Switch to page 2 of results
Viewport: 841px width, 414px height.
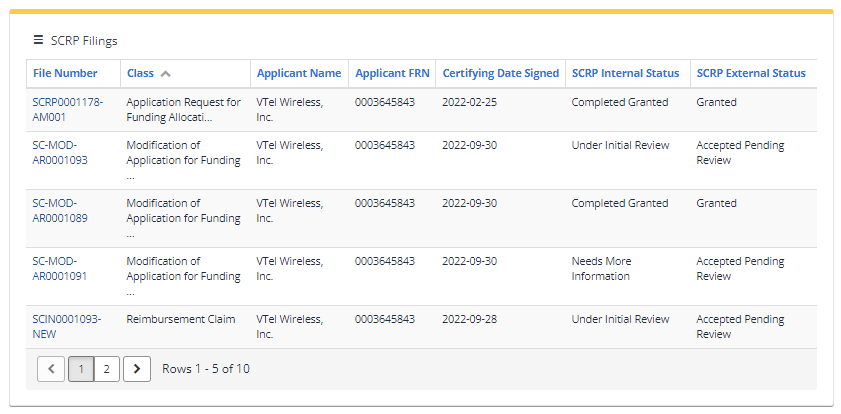pos(106,369)
